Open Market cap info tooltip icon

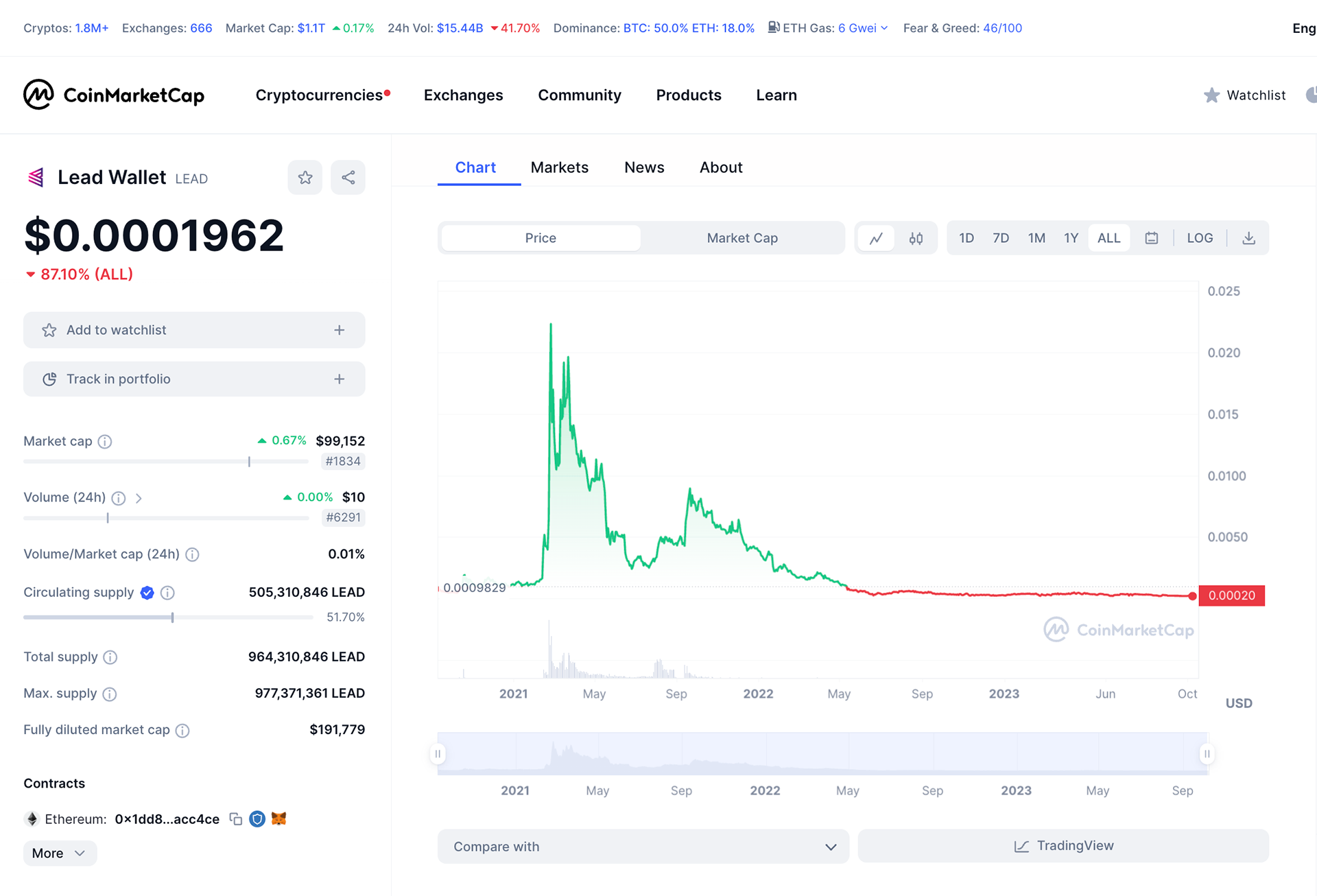[x=105, y=441]
